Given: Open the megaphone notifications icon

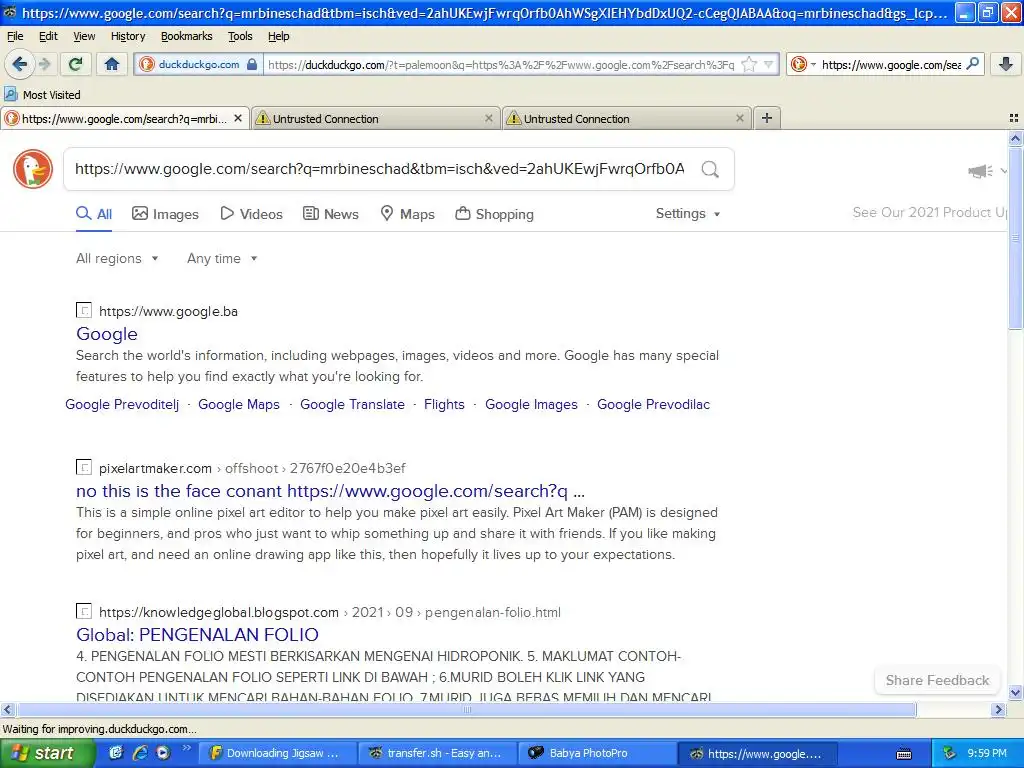Looking at the screenshot, I should pos(980,171).
